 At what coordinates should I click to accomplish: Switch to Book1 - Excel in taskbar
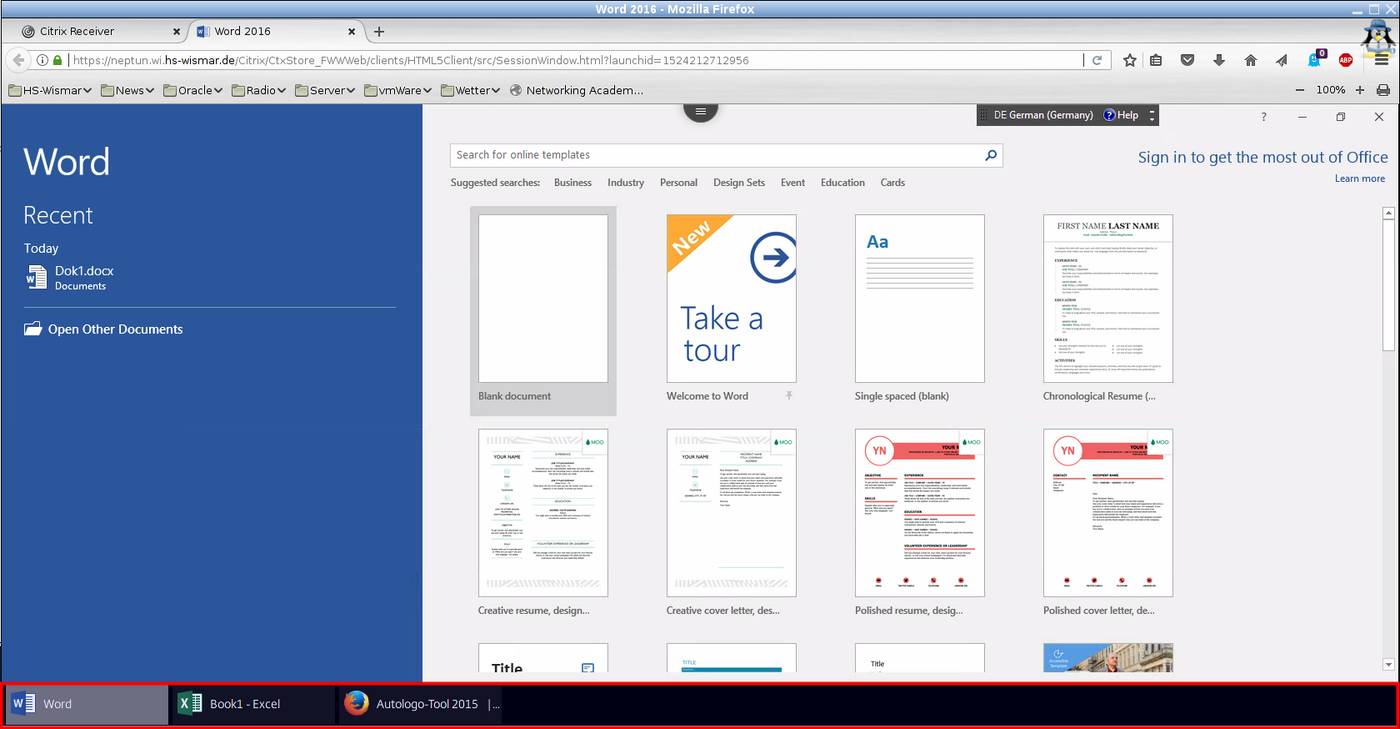245,704
